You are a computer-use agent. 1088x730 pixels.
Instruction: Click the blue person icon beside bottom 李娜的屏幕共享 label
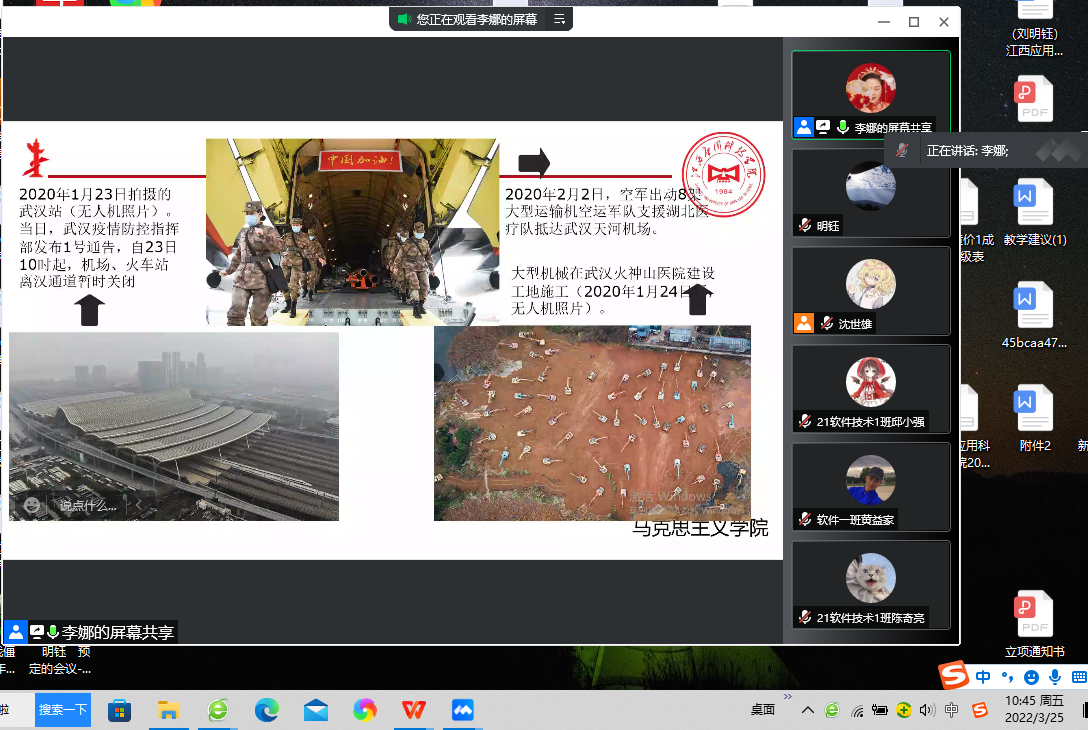[15, 631]
